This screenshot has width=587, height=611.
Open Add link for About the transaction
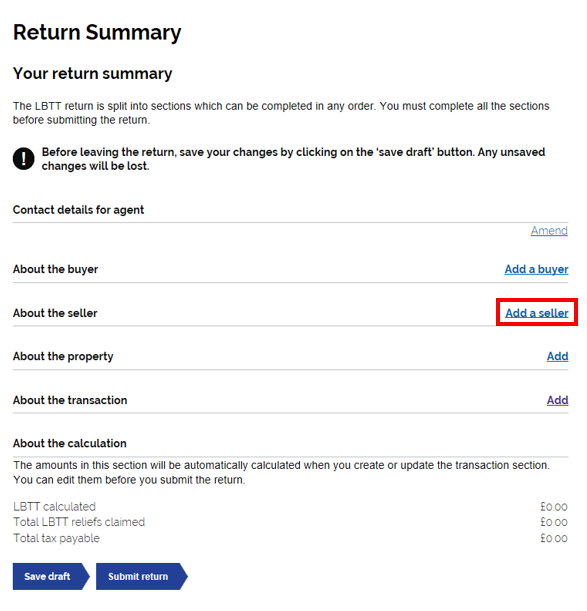point(557,400)
